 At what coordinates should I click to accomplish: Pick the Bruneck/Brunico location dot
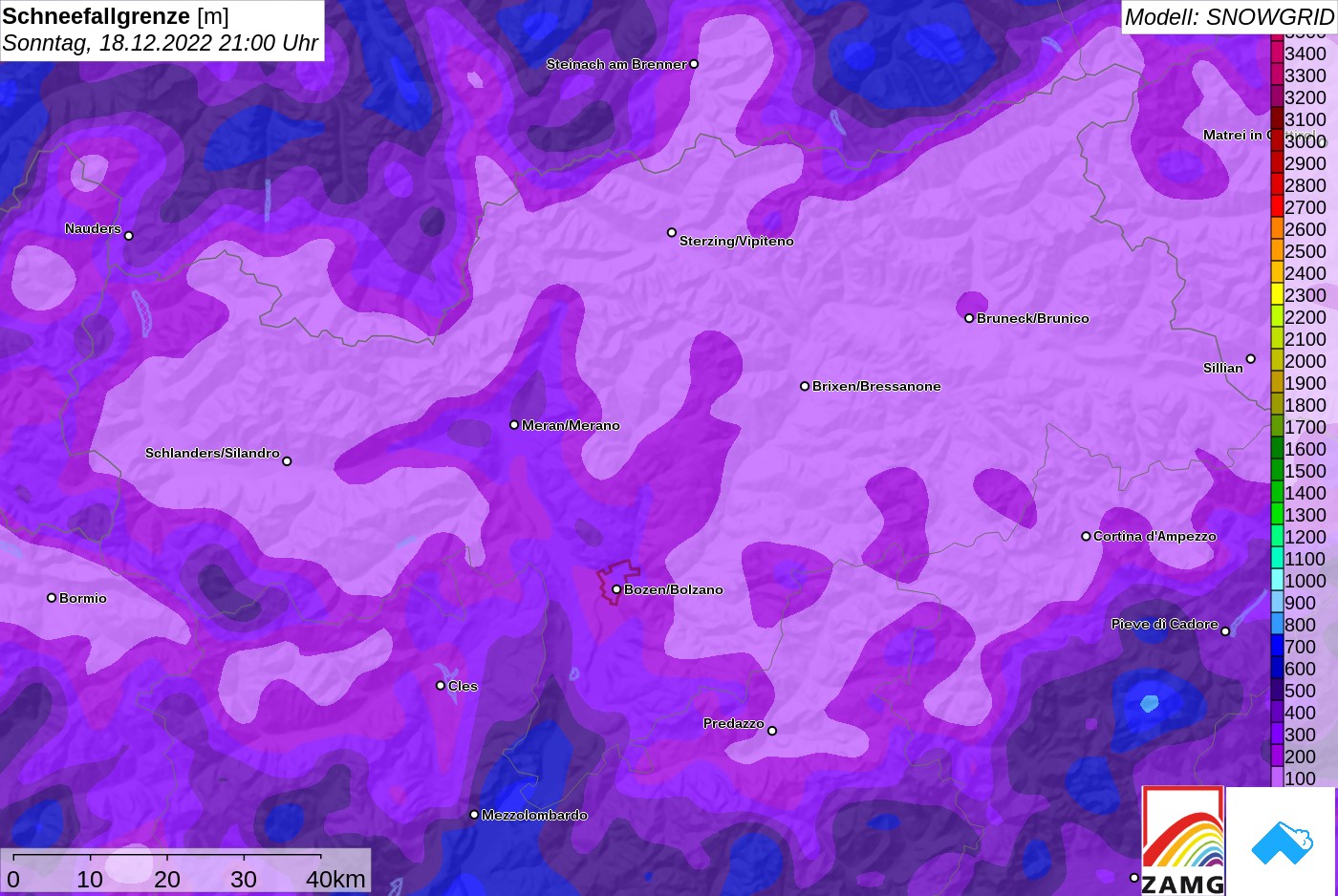tap(969, 318)
